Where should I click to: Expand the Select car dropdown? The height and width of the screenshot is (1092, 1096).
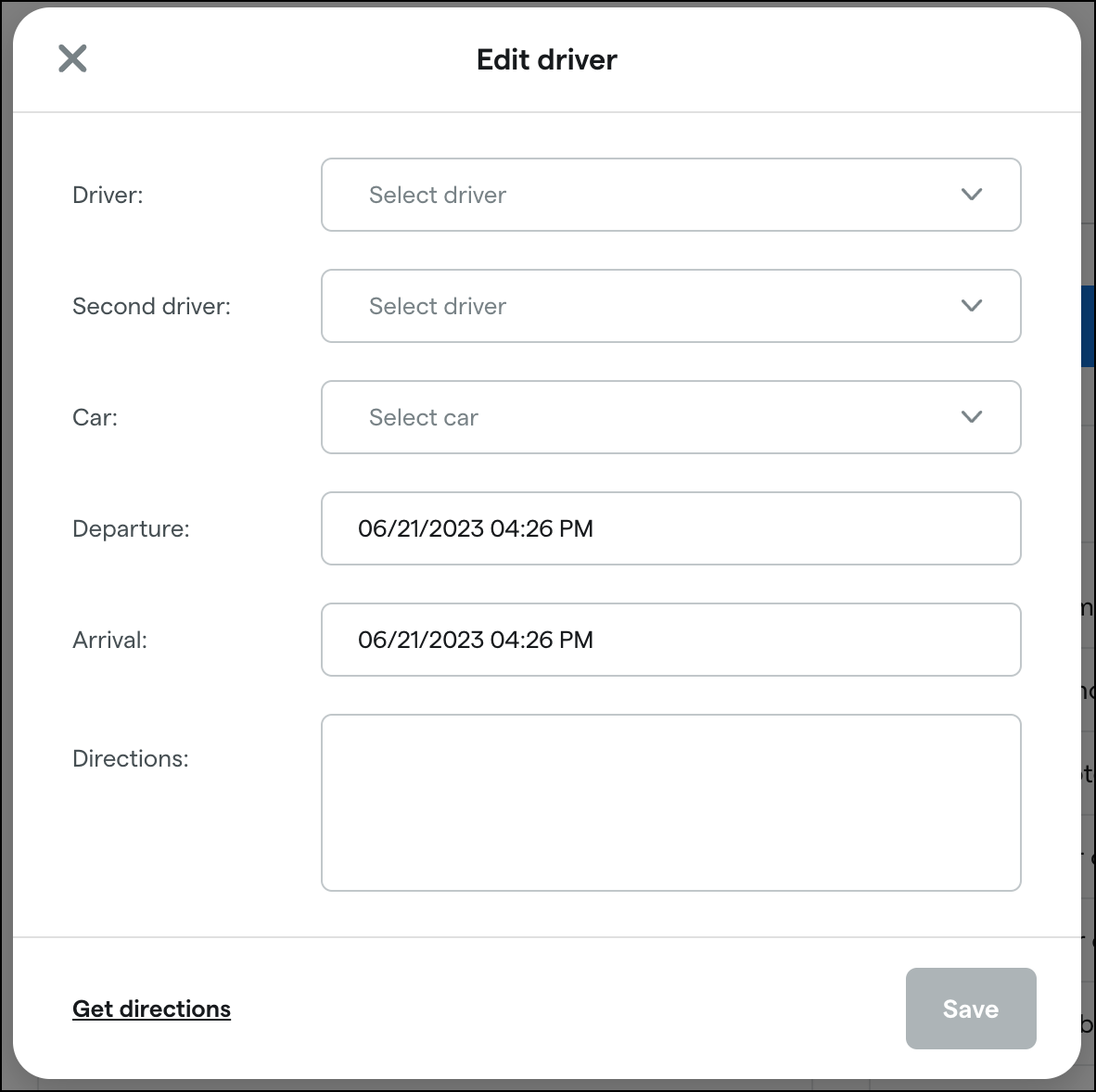point(670,417)
